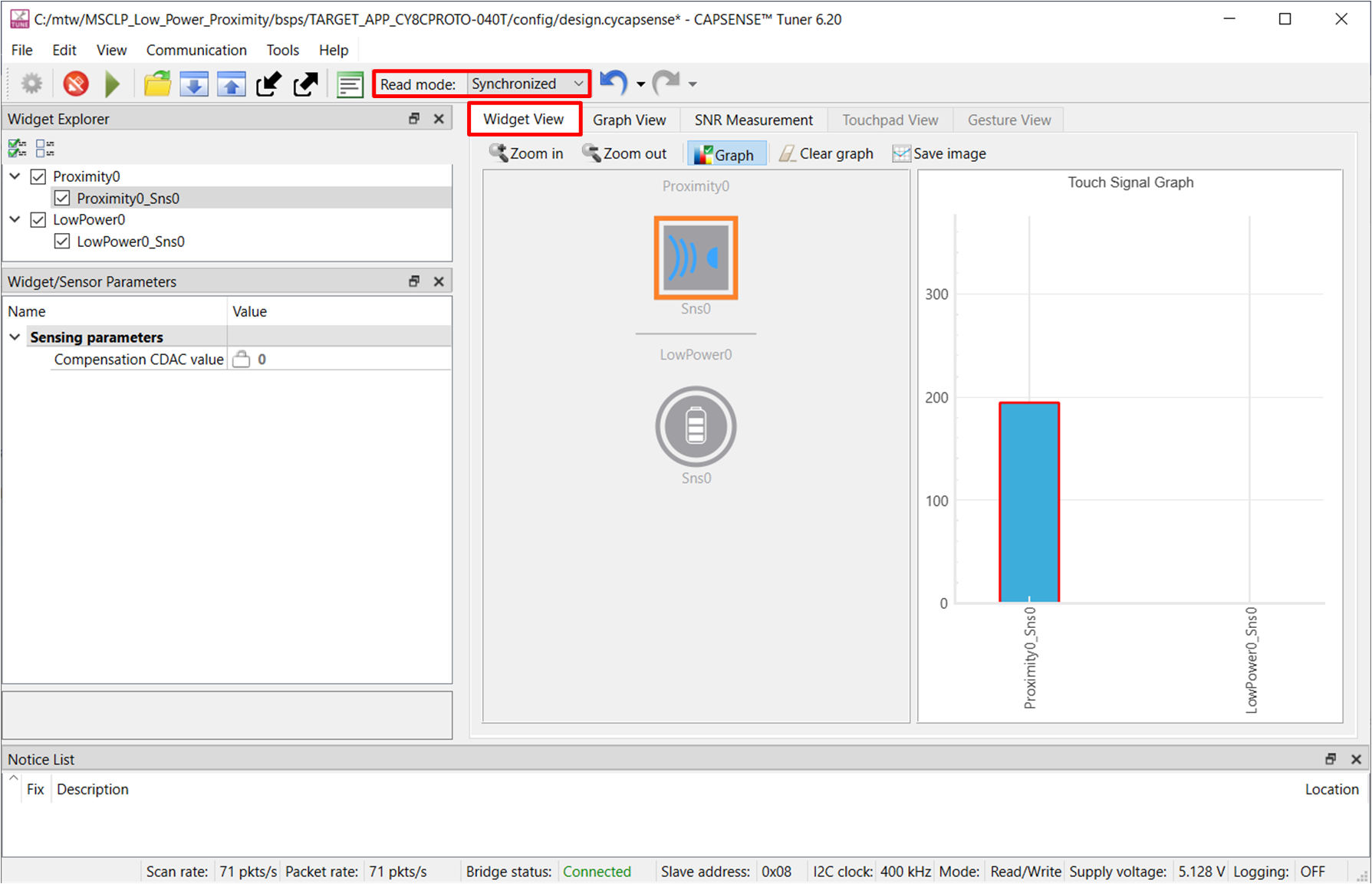Select the LowPower0_Sns0 tree row label
The width and height of the screenshot is (1372, 884).
tap(130, 242)
